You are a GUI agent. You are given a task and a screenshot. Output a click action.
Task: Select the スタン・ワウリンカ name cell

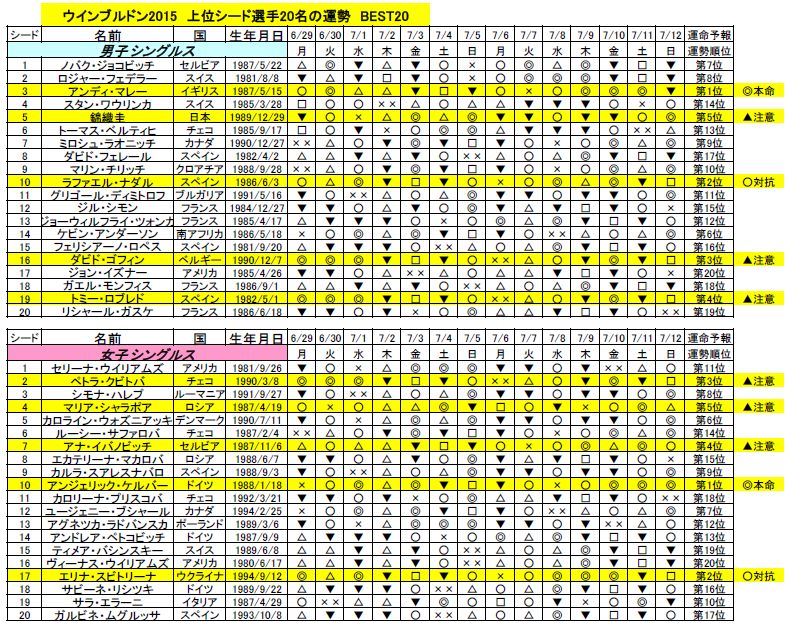click(108, 104)
